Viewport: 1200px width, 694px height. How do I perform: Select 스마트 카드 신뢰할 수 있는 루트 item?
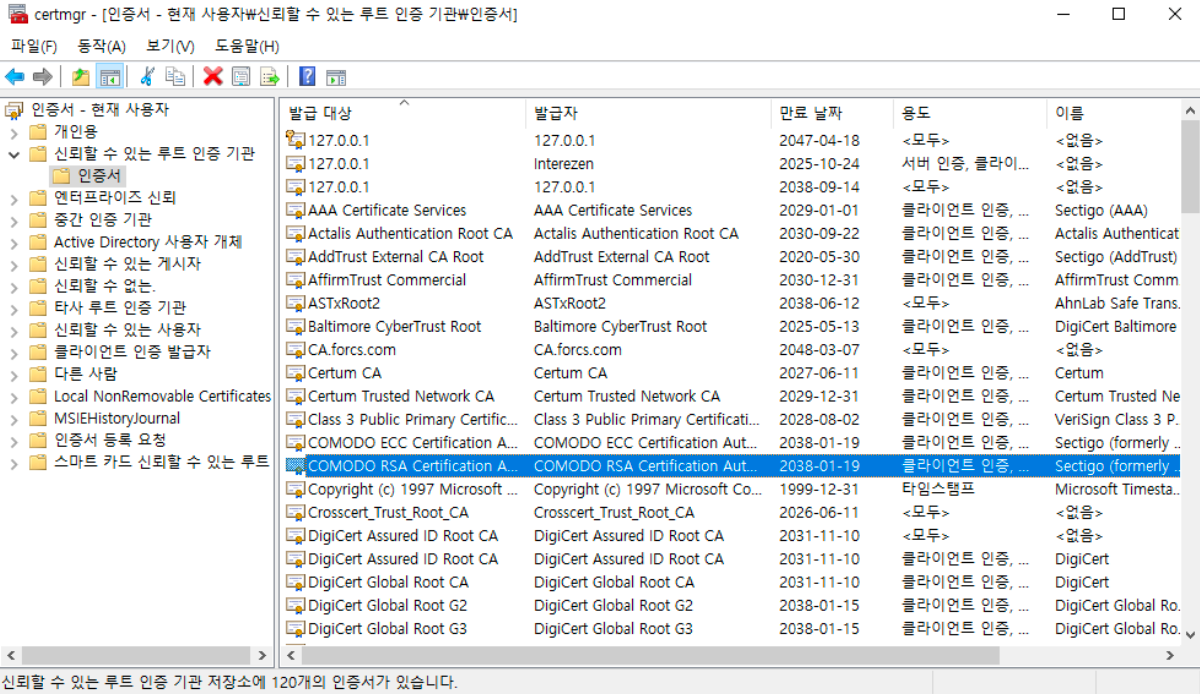(x=161, y=461)
